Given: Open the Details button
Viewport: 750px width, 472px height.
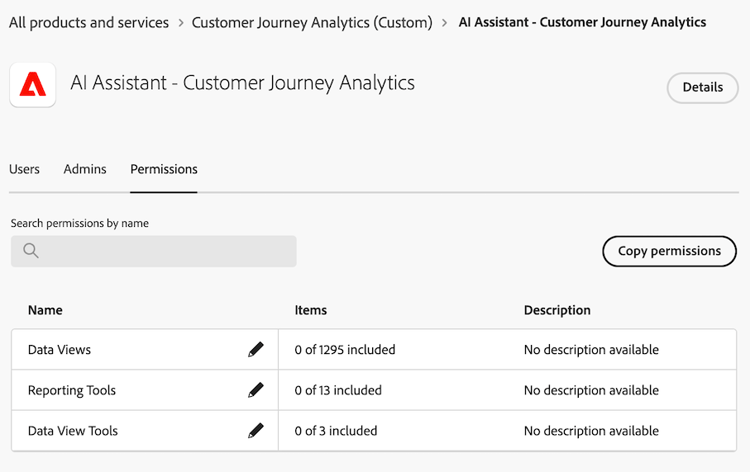Looking at the screenshot, I should [702, 87].
